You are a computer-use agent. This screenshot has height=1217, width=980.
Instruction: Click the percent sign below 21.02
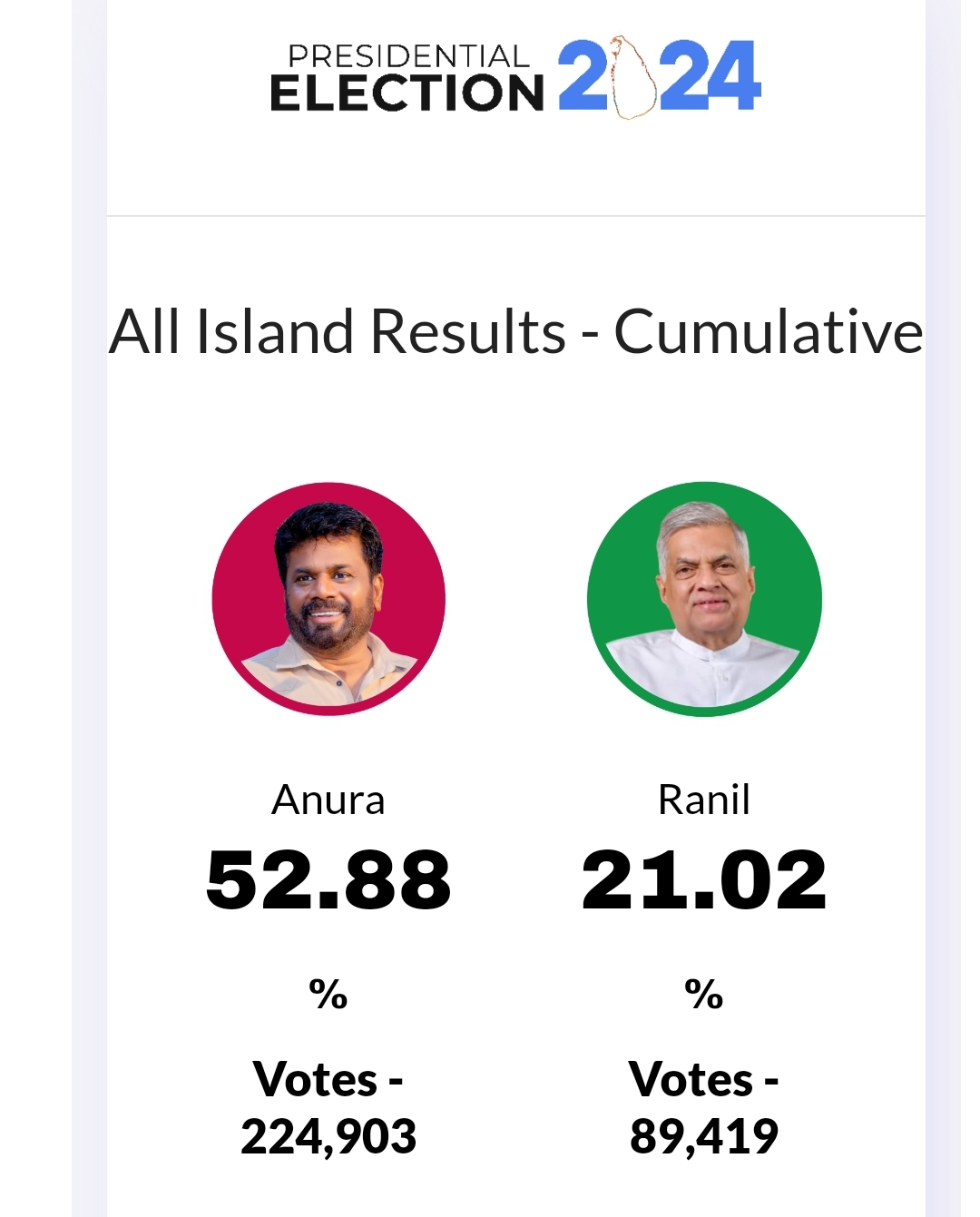704,994
